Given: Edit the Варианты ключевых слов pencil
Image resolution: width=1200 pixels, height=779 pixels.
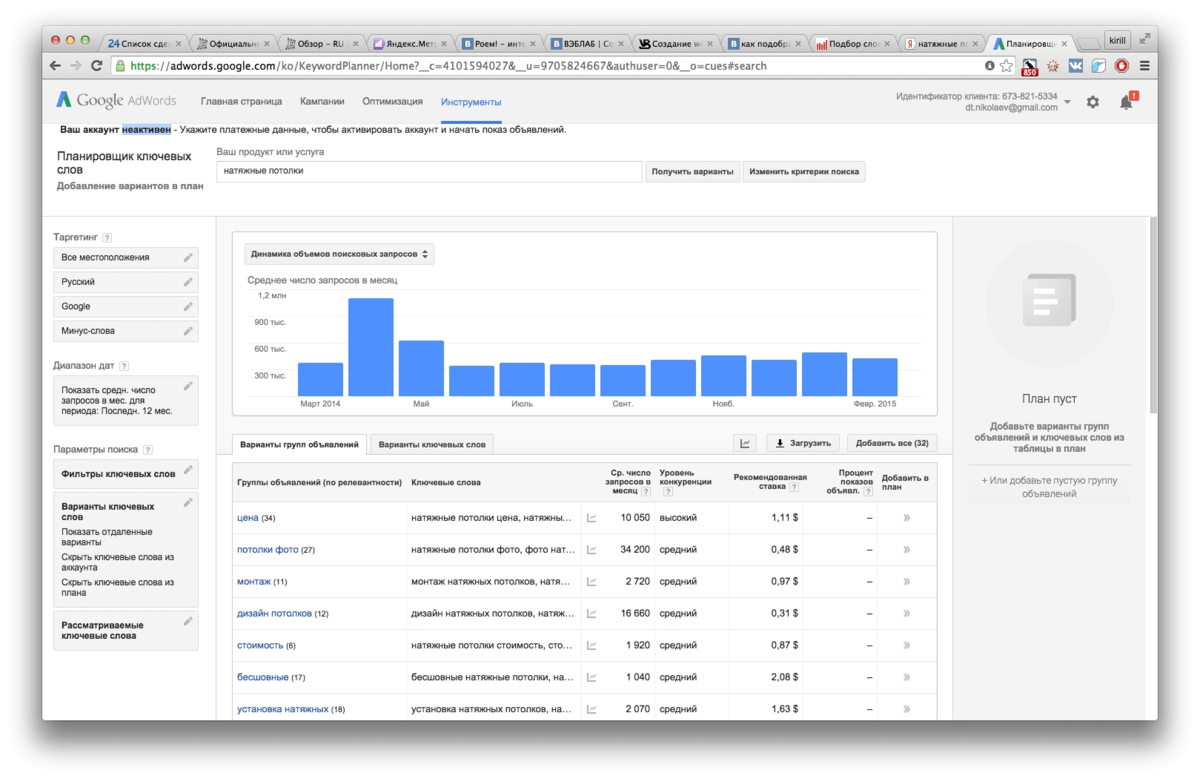Looking at the screenshot, I should (187, 503).
